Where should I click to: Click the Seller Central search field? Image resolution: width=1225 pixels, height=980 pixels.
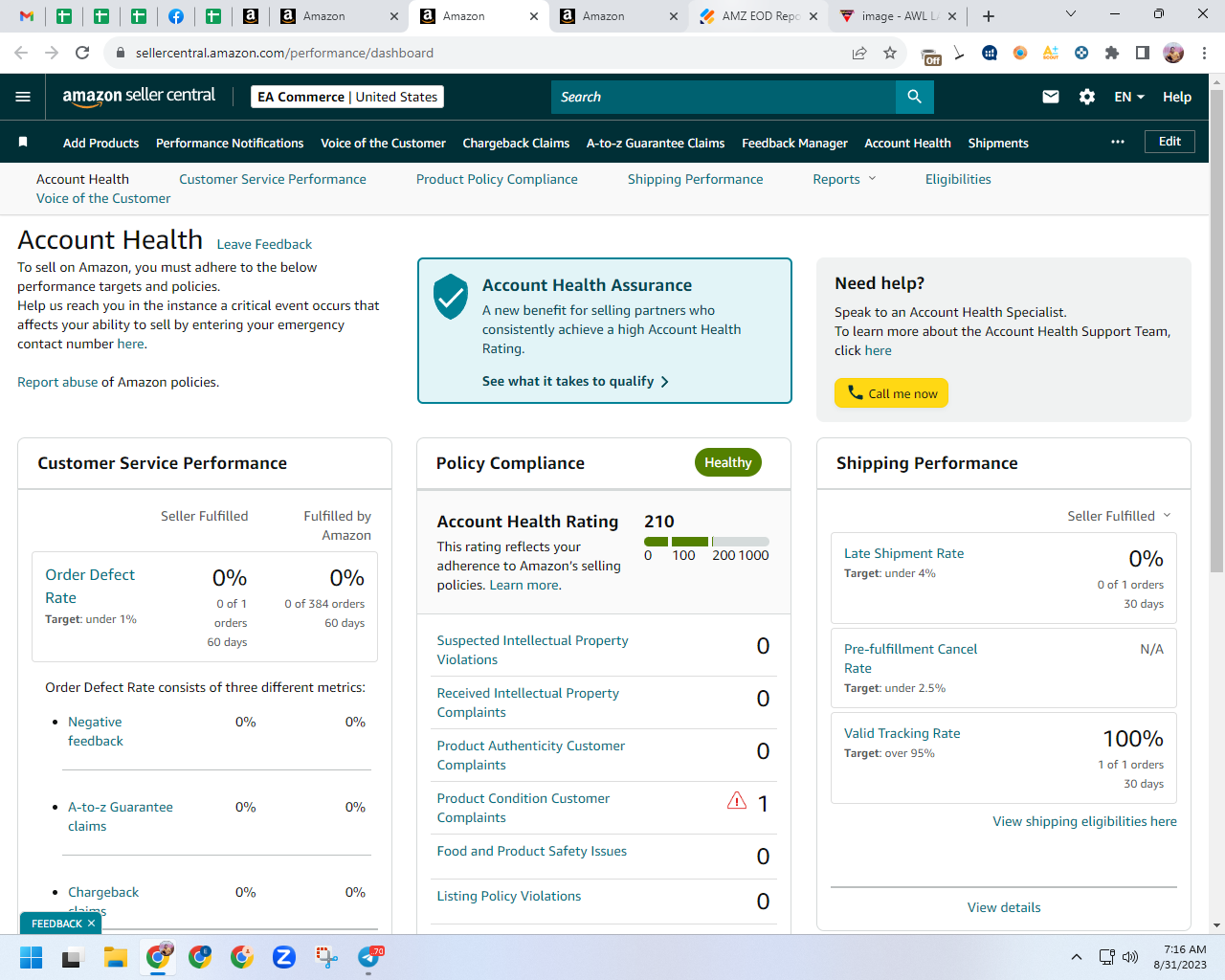(x=724, y=97)
